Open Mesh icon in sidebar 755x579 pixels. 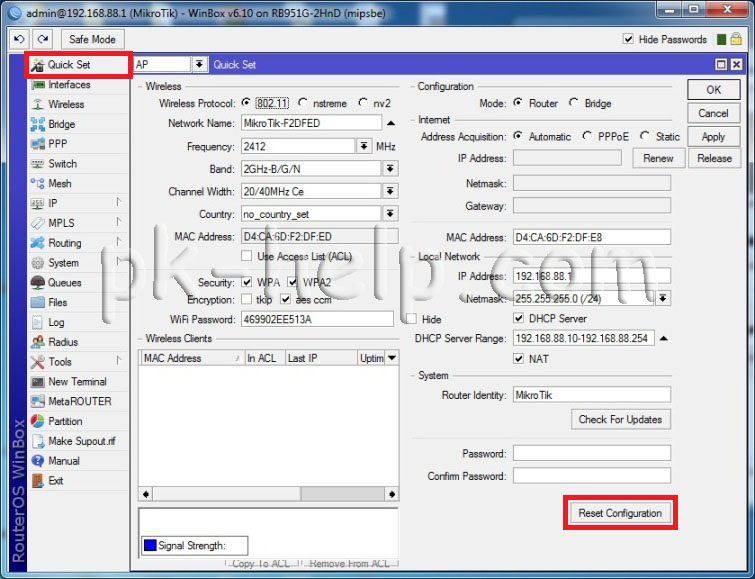click(x=38, y=184)
